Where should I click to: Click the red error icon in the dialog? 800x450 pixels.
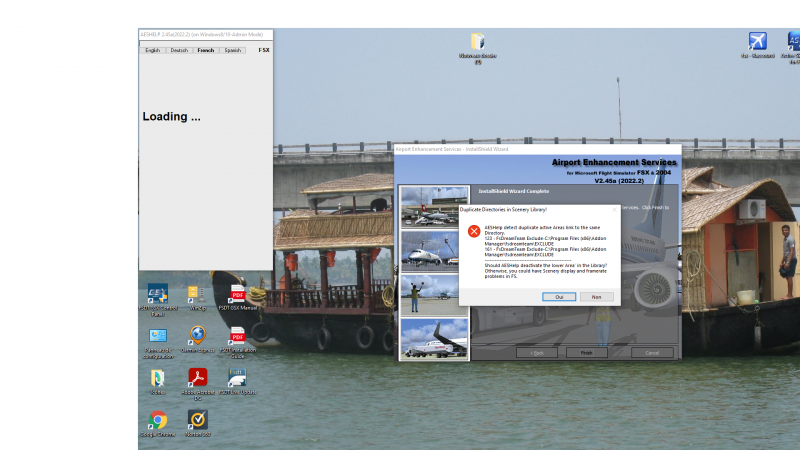coord(474,231)
